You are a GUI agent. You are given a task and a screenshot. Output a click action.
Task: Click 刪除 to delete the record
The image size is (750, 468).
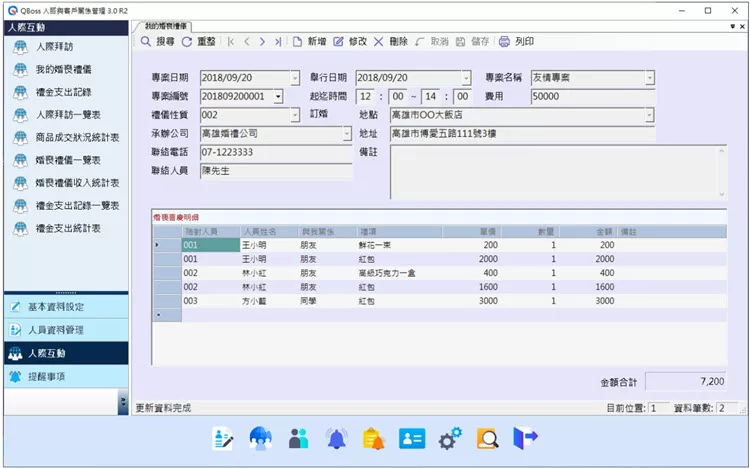[x=390, y=42]
